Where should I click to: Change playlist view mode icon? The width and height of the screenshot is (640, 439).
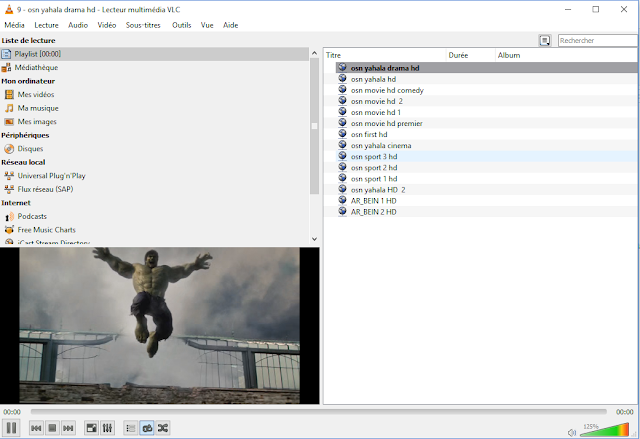point(545,40)
